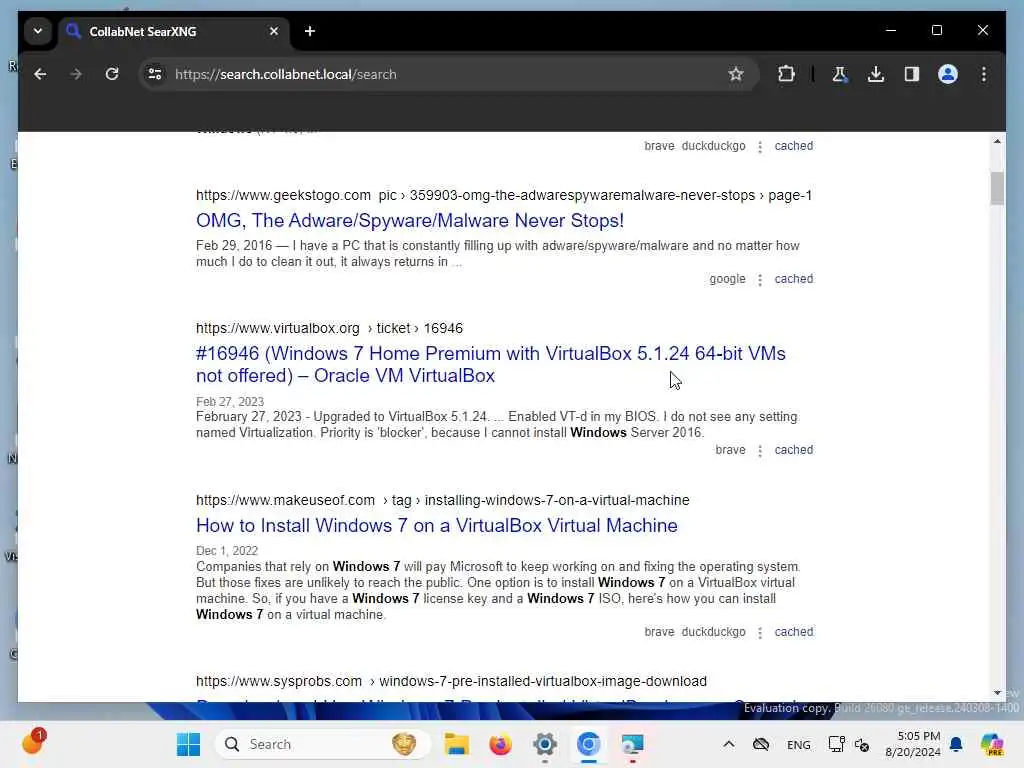Open cached link for makeuseof result

pyautogui.click(x=793, y=632)
